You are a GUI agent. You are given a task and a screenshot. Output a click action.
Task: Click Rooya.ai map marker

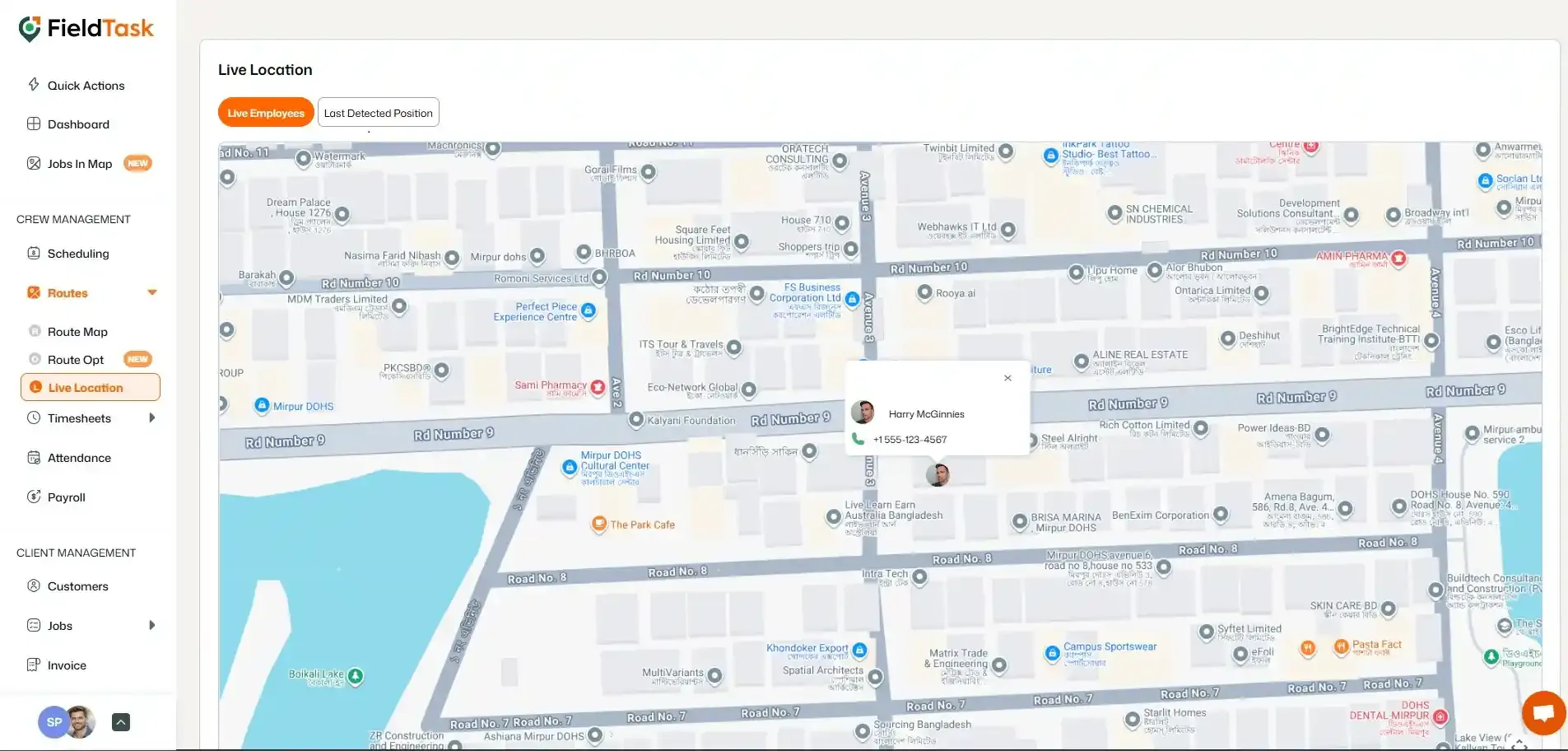924,292
